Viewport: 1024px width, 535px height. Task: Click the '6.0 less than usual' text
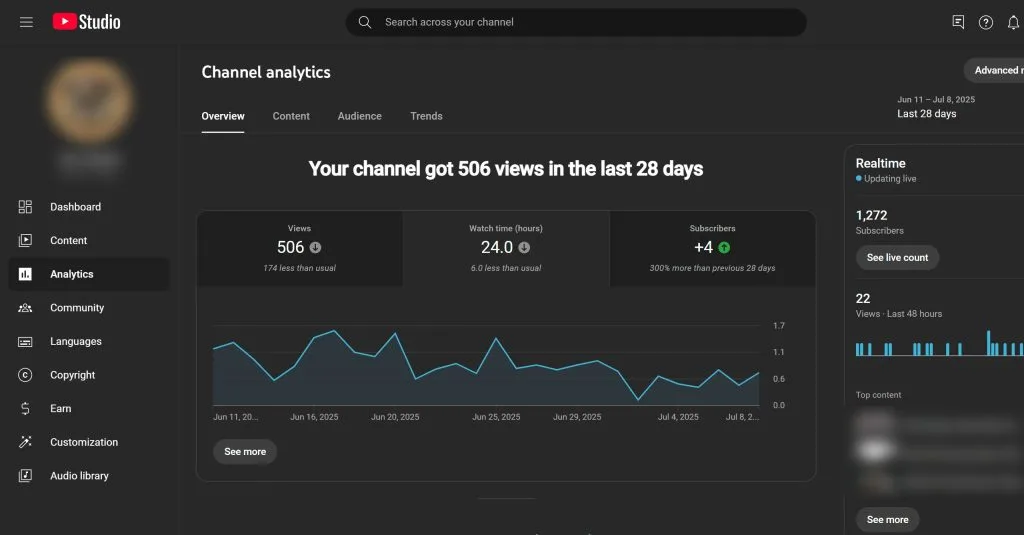506,268
